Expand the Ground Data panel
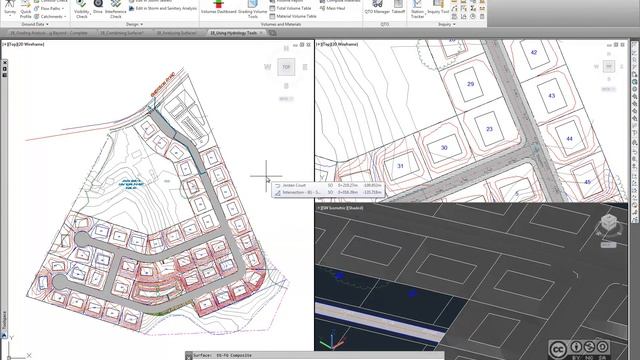This screenshot has height=360, width=640. (x=35, y=24)
